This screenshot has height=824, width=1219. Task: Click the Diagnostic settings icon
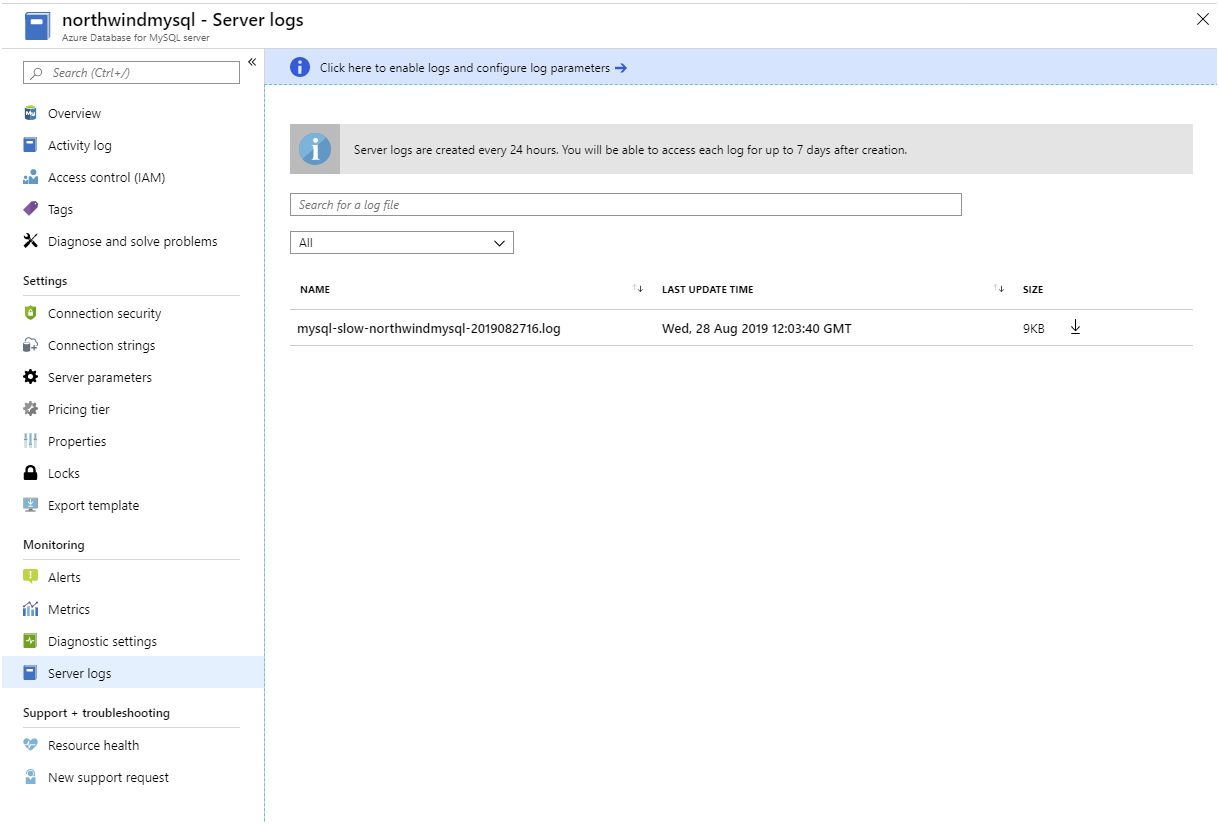tap(30, 641)
